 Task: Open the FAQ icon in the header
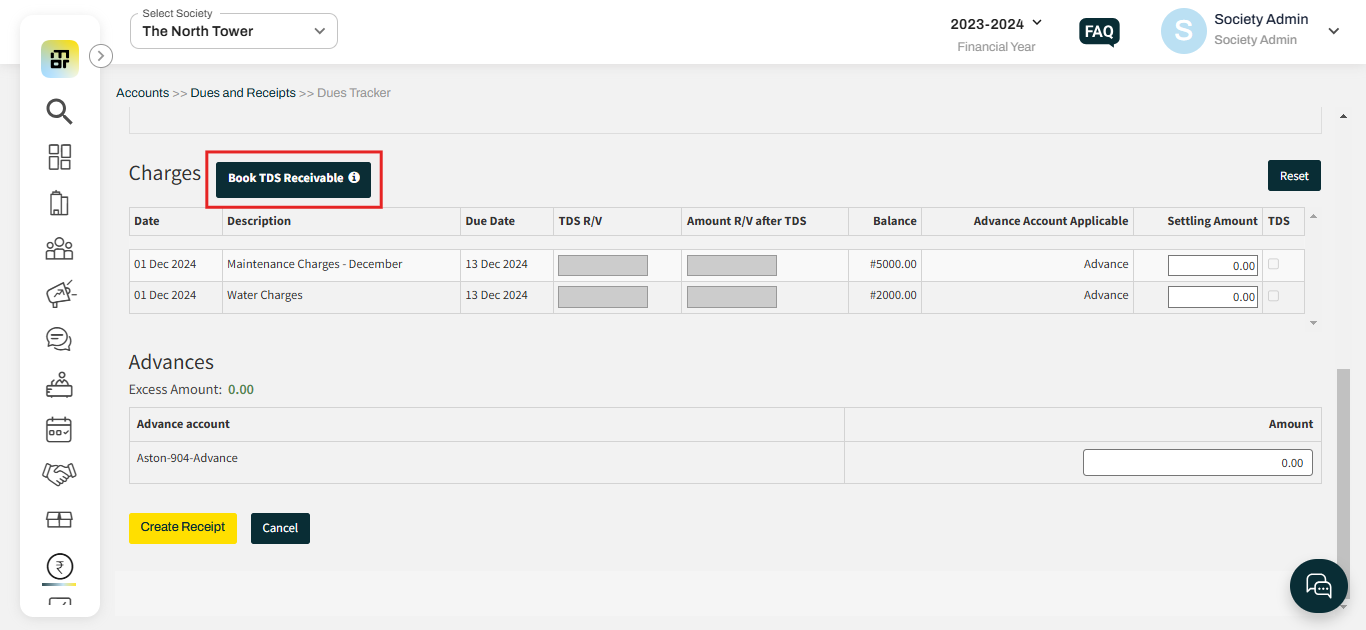[x=1098, y=31]
